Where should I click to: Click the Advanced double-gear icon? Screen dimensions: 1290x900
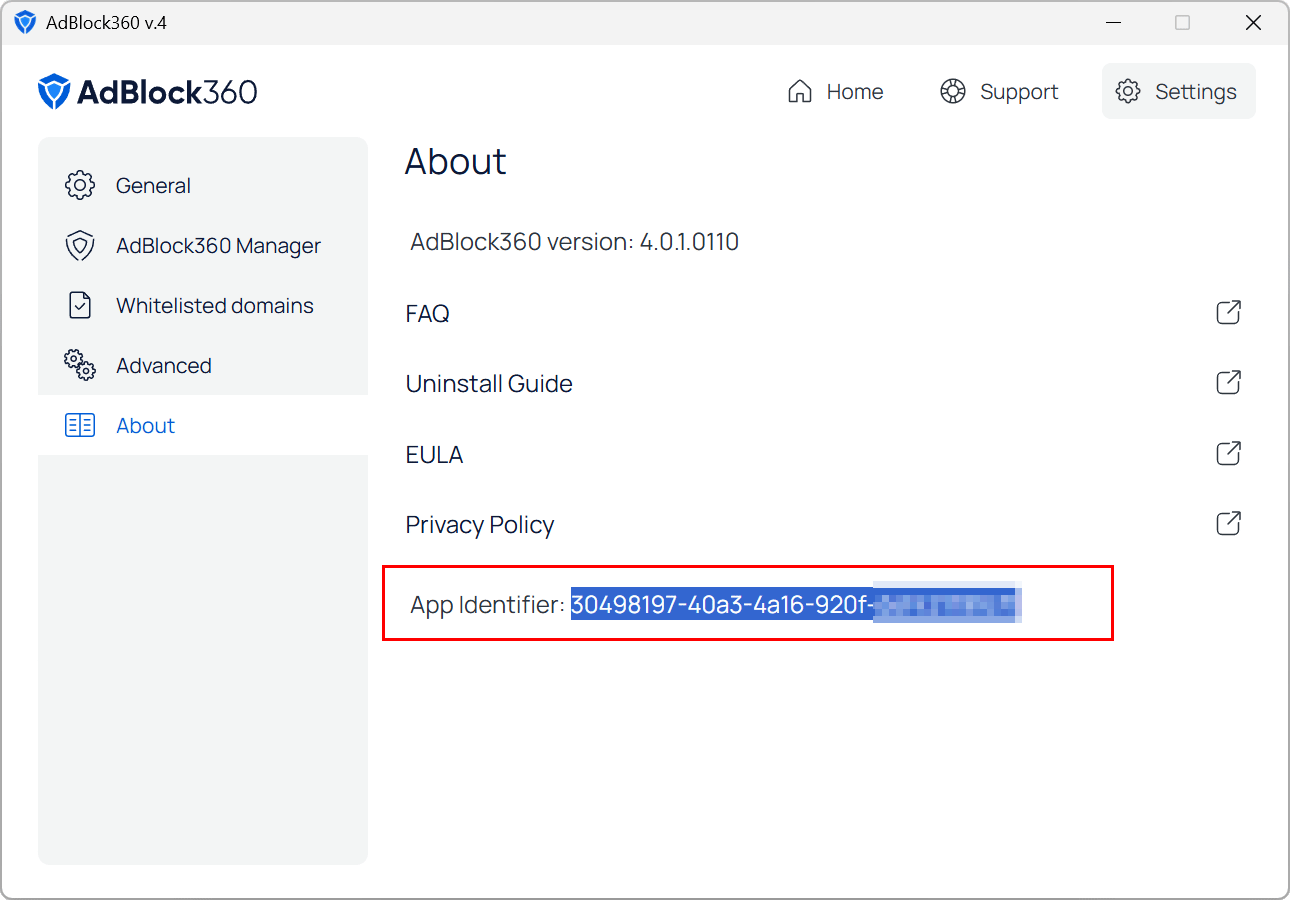(79, 365)
